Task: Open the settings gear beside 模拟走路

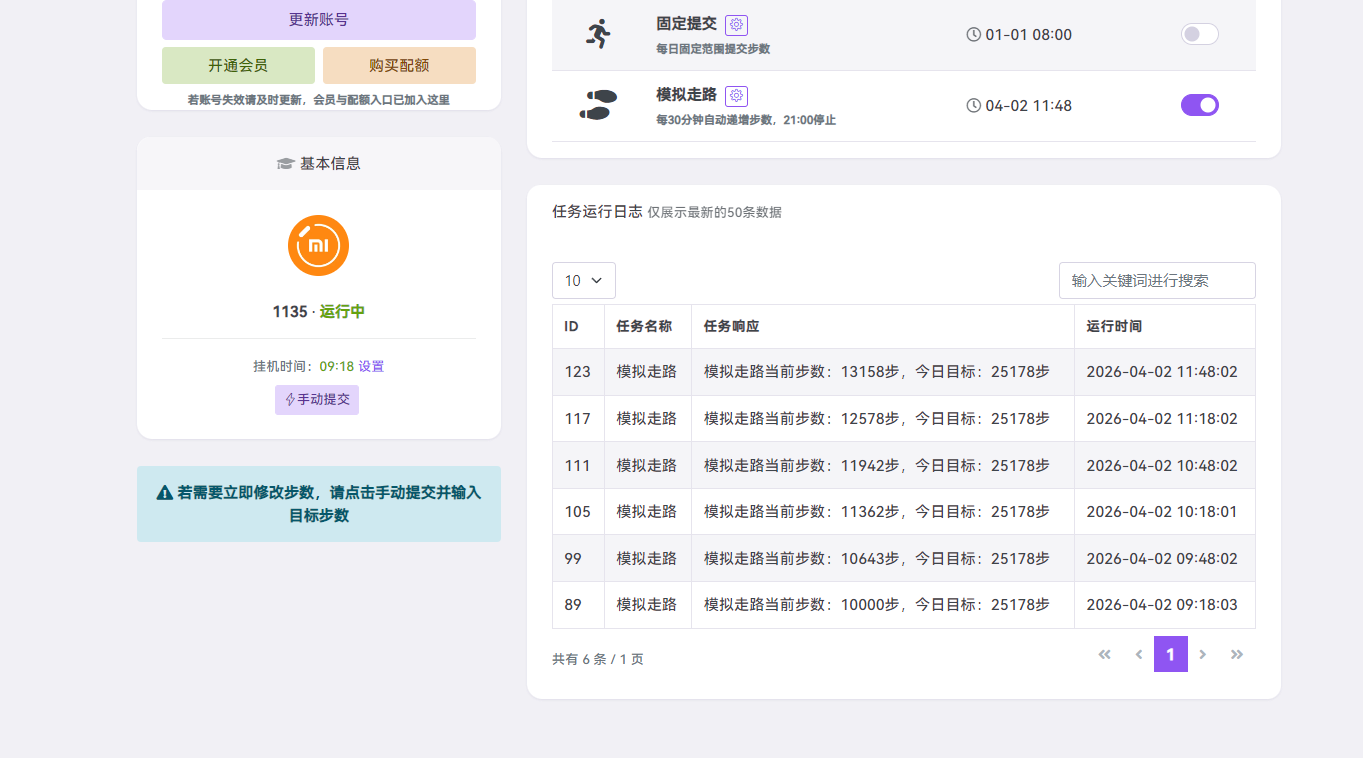Action: tap(736, 96)
